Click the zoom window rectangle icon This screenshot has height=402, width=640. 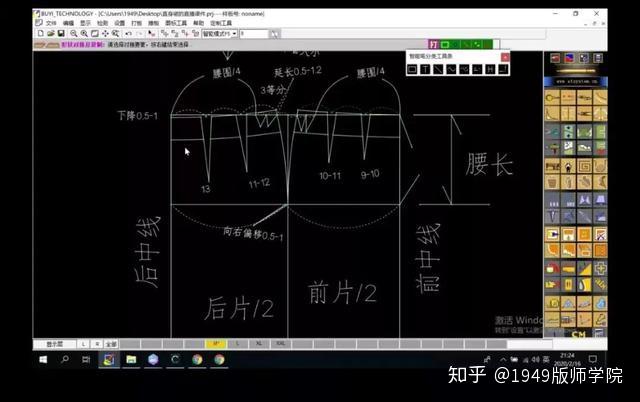tap(95, 33)
